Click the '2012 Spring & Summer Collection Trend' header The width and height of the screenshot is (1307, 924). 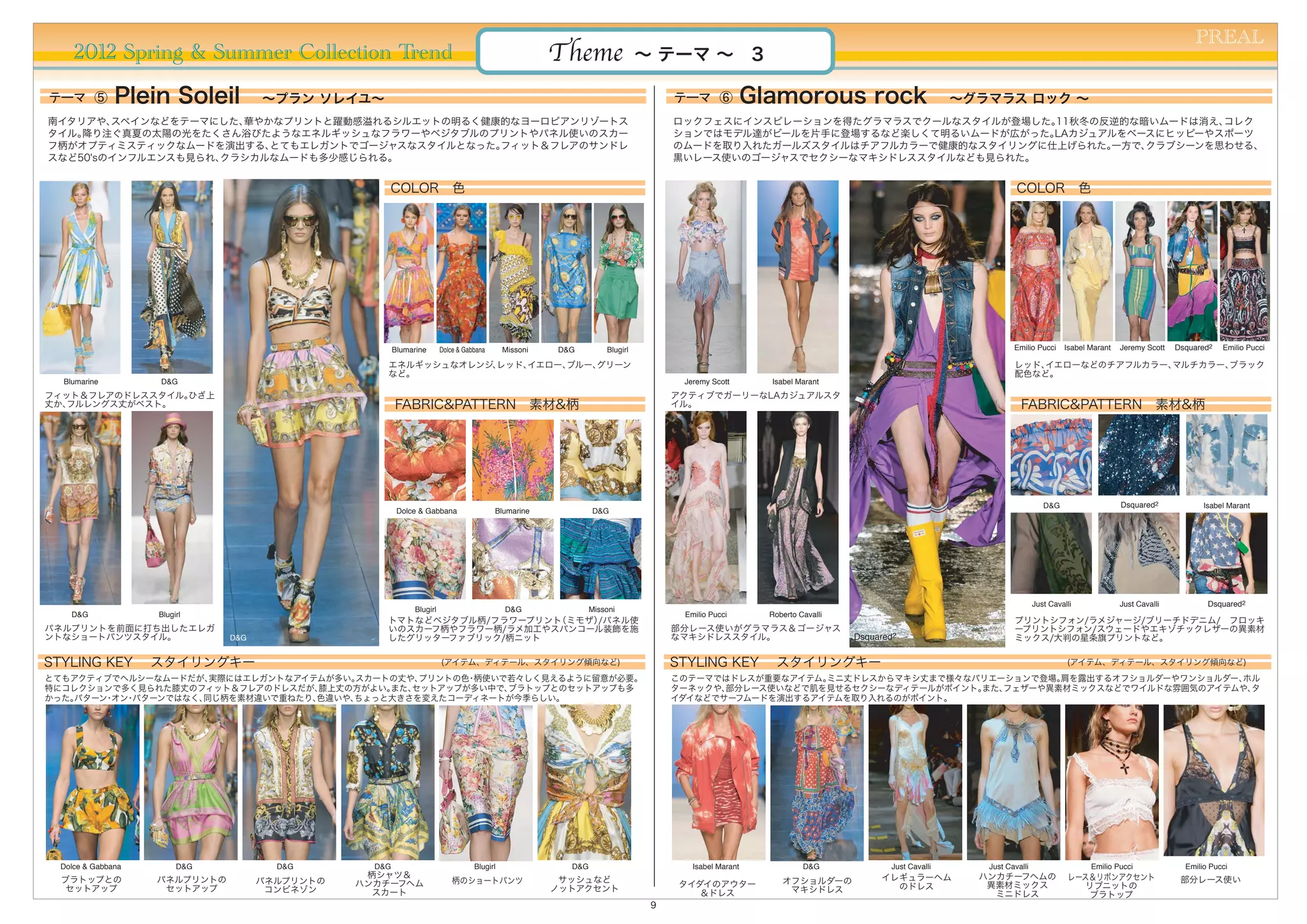point(262,52)
